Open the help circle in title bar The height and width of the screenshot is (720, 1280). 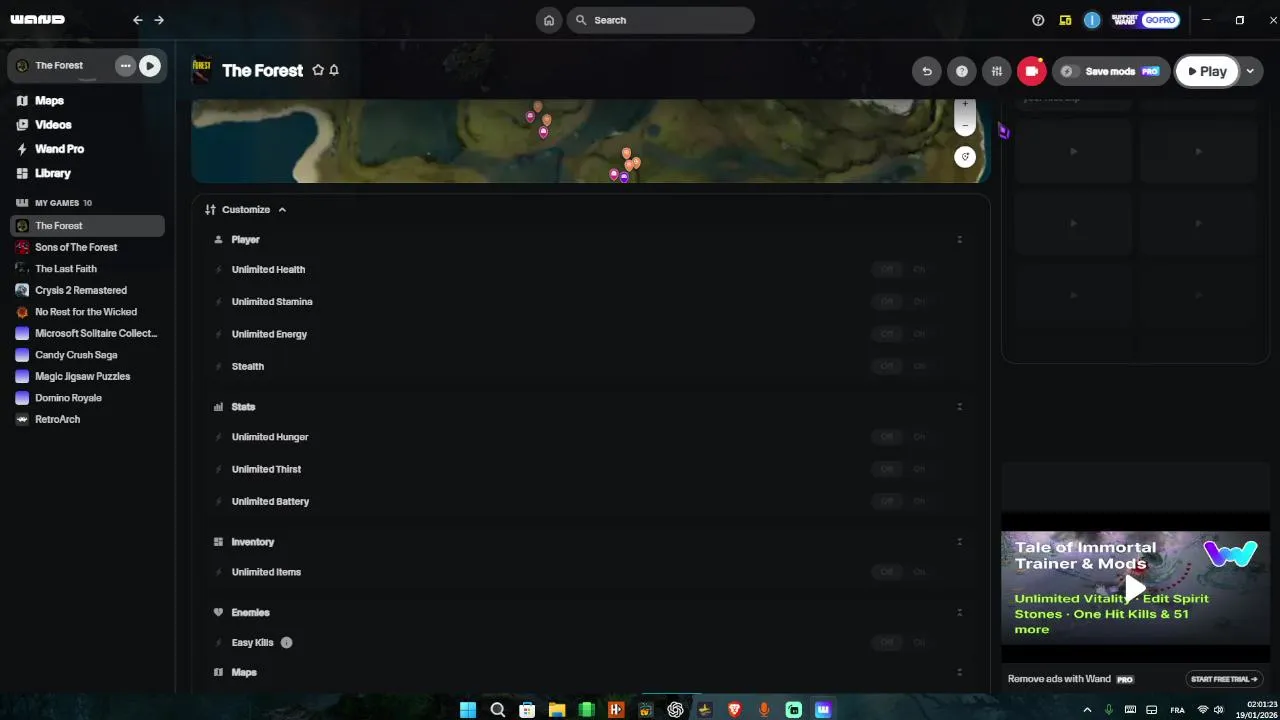1038,20
